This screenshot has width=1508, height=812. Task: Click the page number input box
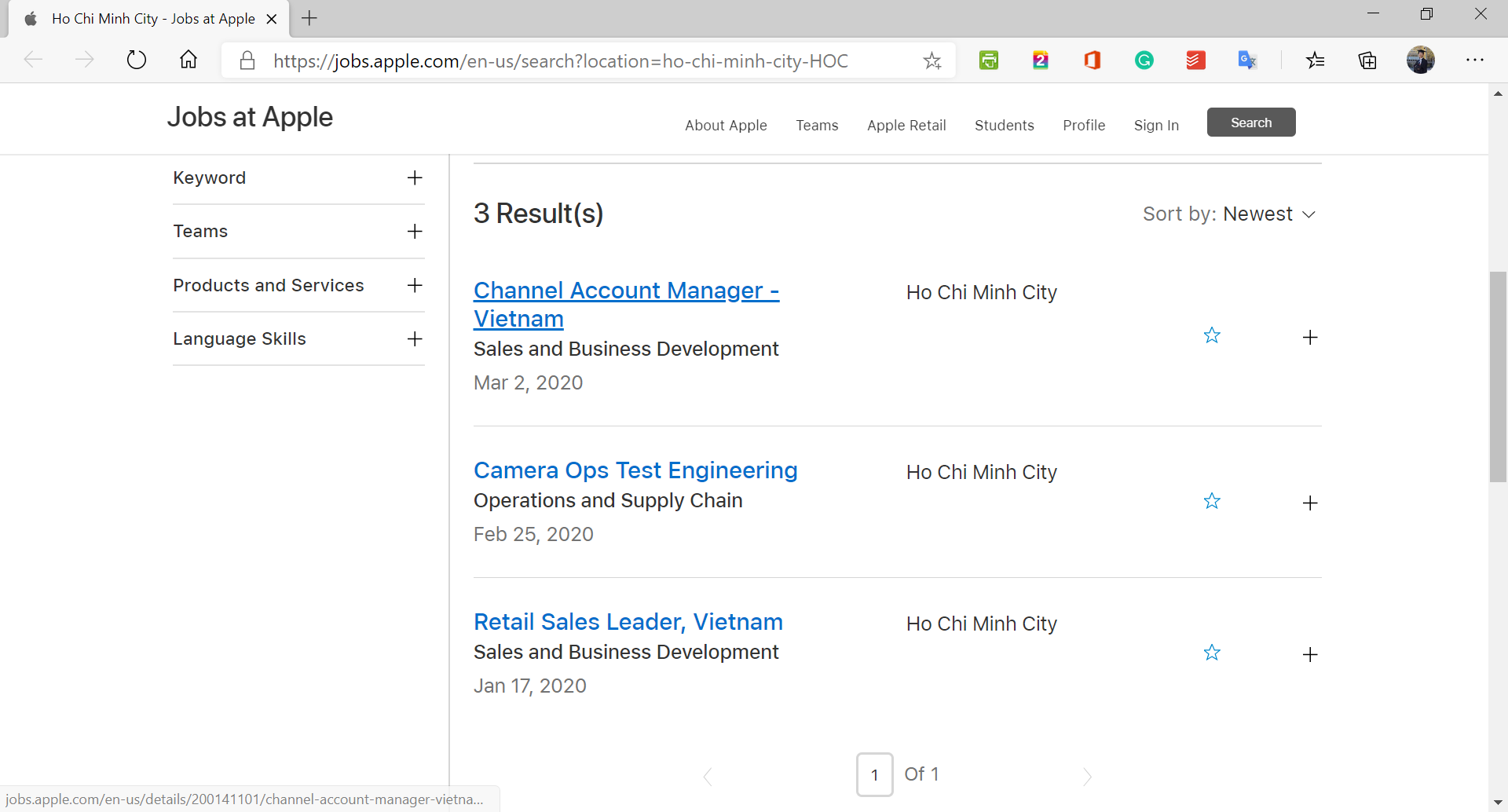[x=874, y=775]
